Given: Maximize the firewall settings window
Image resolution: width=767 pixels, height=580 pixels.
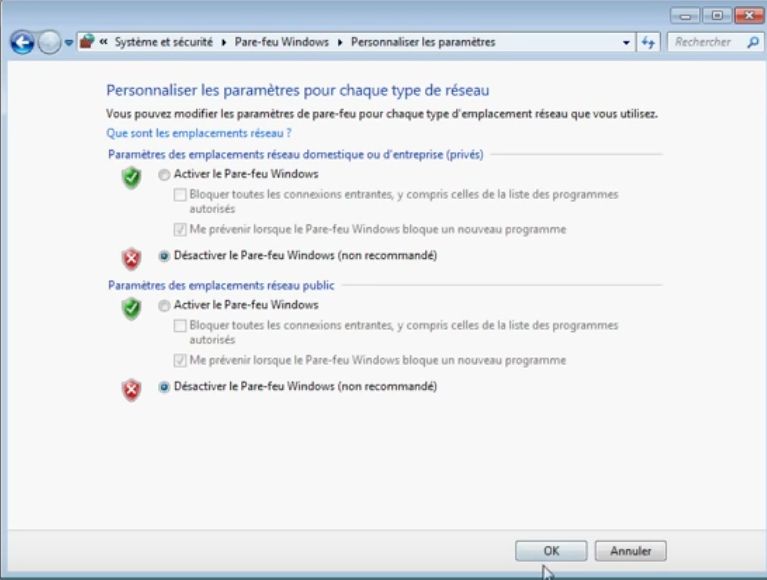Looking at the screenshot, I should coord(717,16).
